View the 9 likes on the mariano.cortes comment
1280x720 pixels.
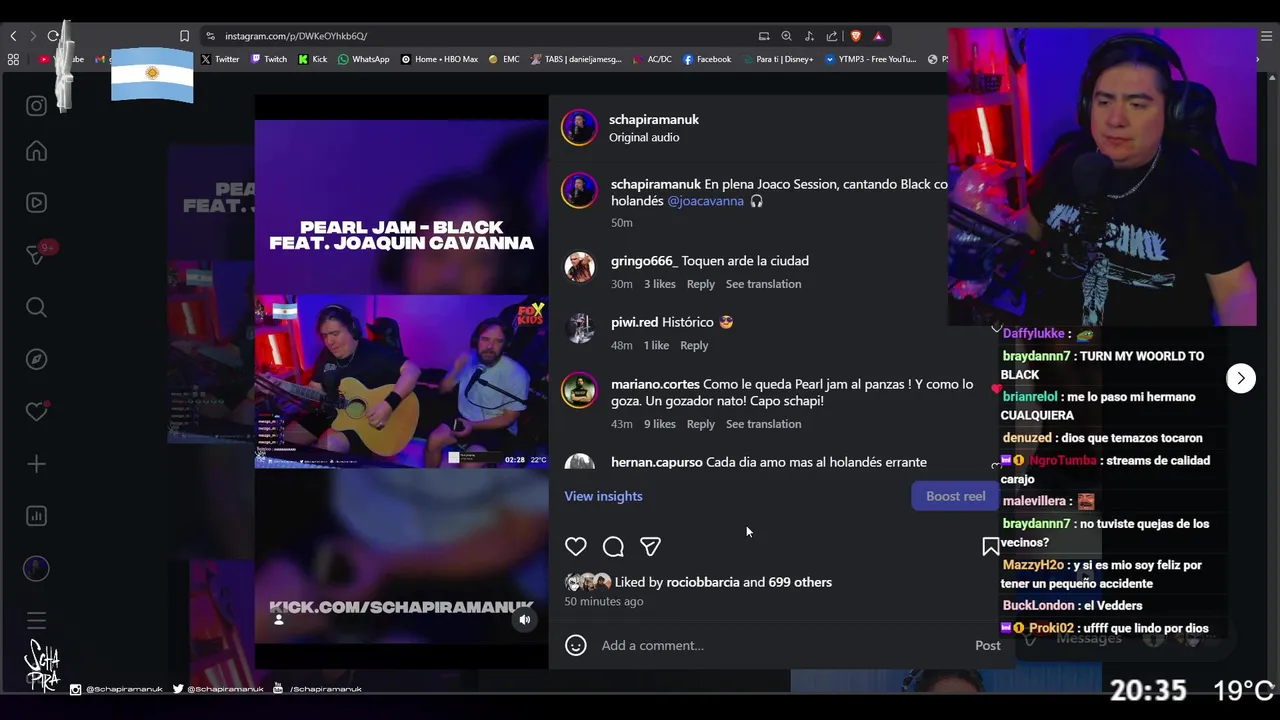tap(659, 424)
